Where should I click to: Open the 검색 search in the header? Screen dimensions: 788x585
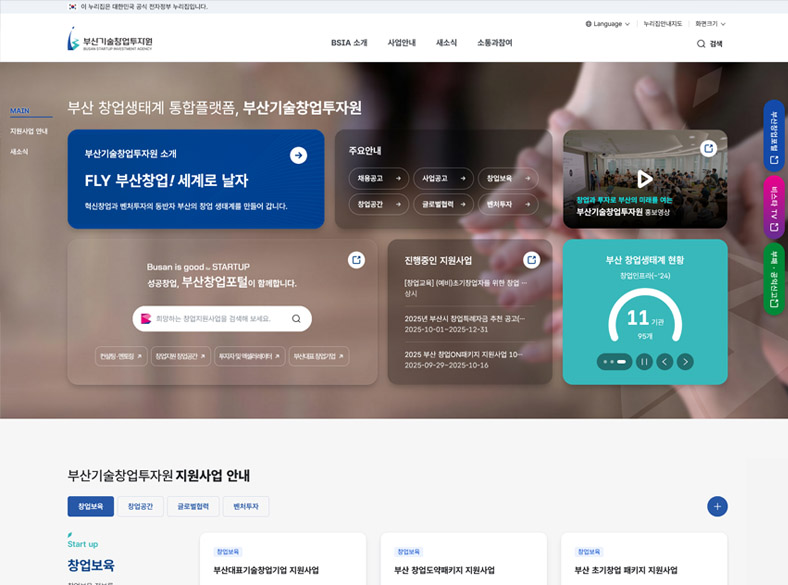(709, 44)
